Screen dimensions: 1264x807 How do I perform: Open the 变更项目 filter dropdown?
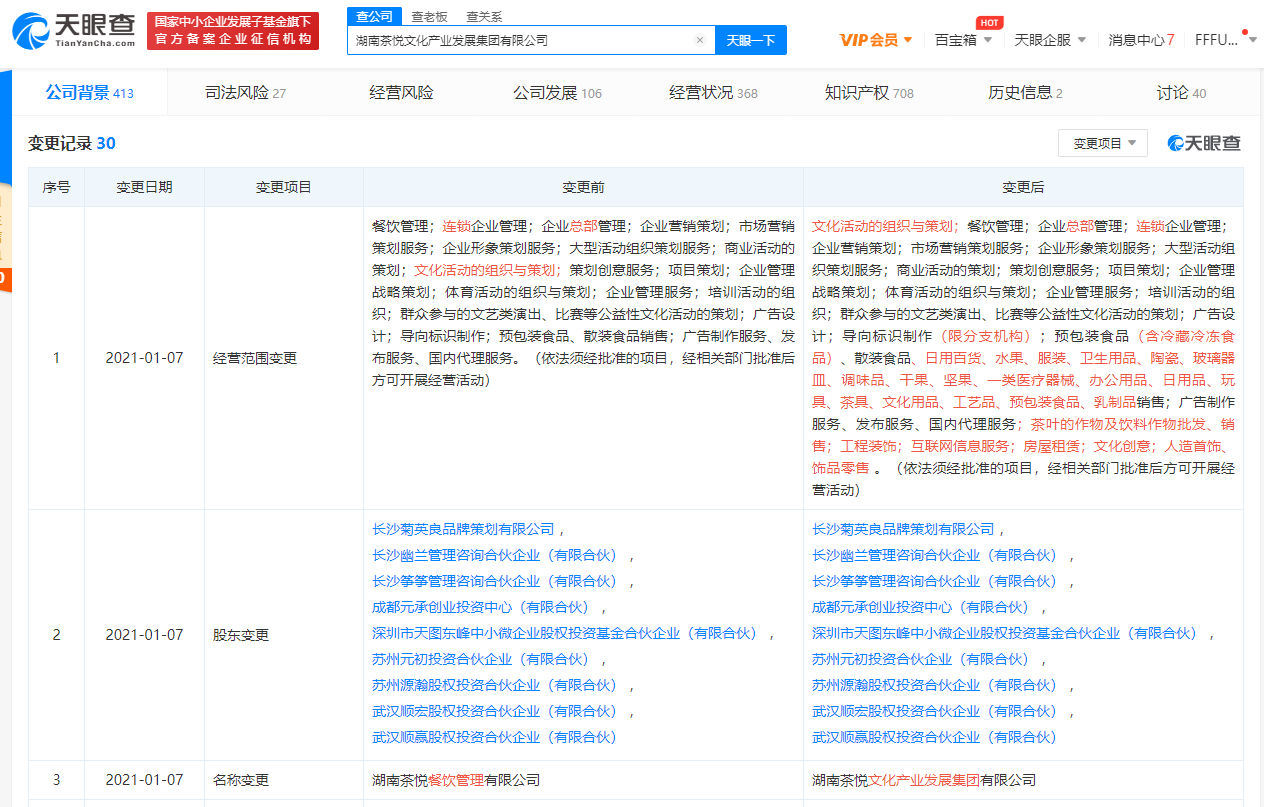[x=1102, y=144]
